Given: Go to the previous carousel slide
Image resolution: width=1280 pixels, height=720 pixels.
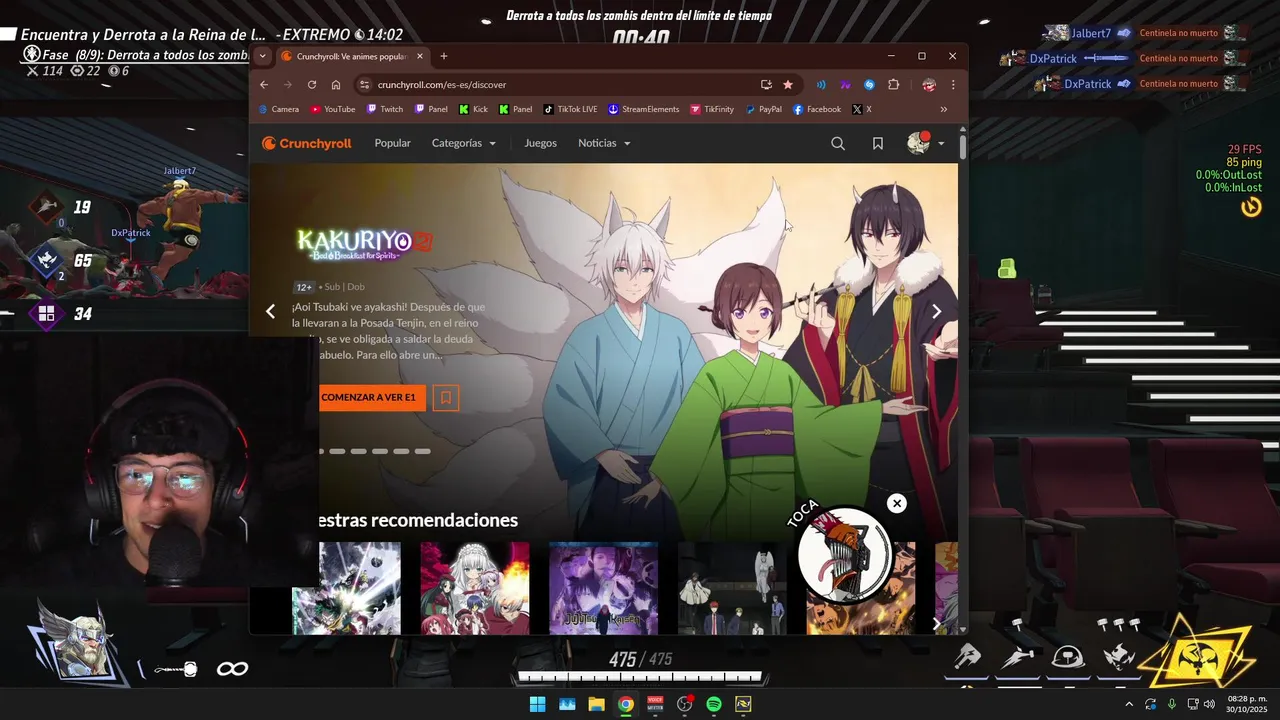Looking at the screenshot, I should [270, 311].
